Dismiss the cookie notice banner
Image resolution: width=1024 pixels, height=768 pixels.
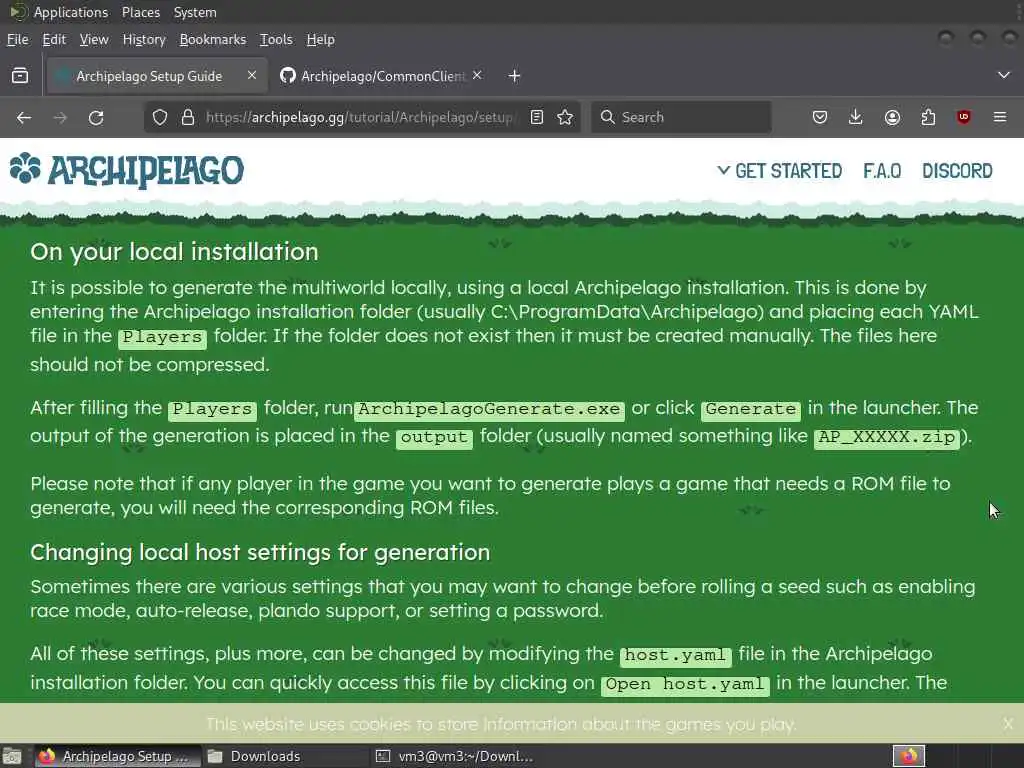point(1008,724)
